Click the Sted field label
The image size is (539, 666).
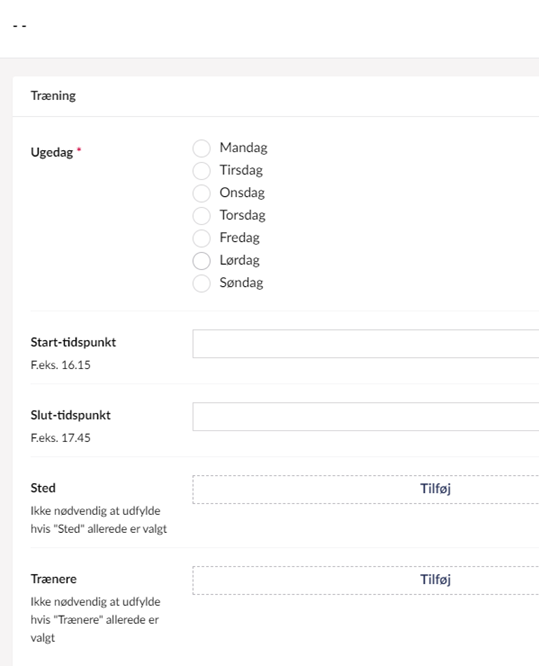pos(43,488)
